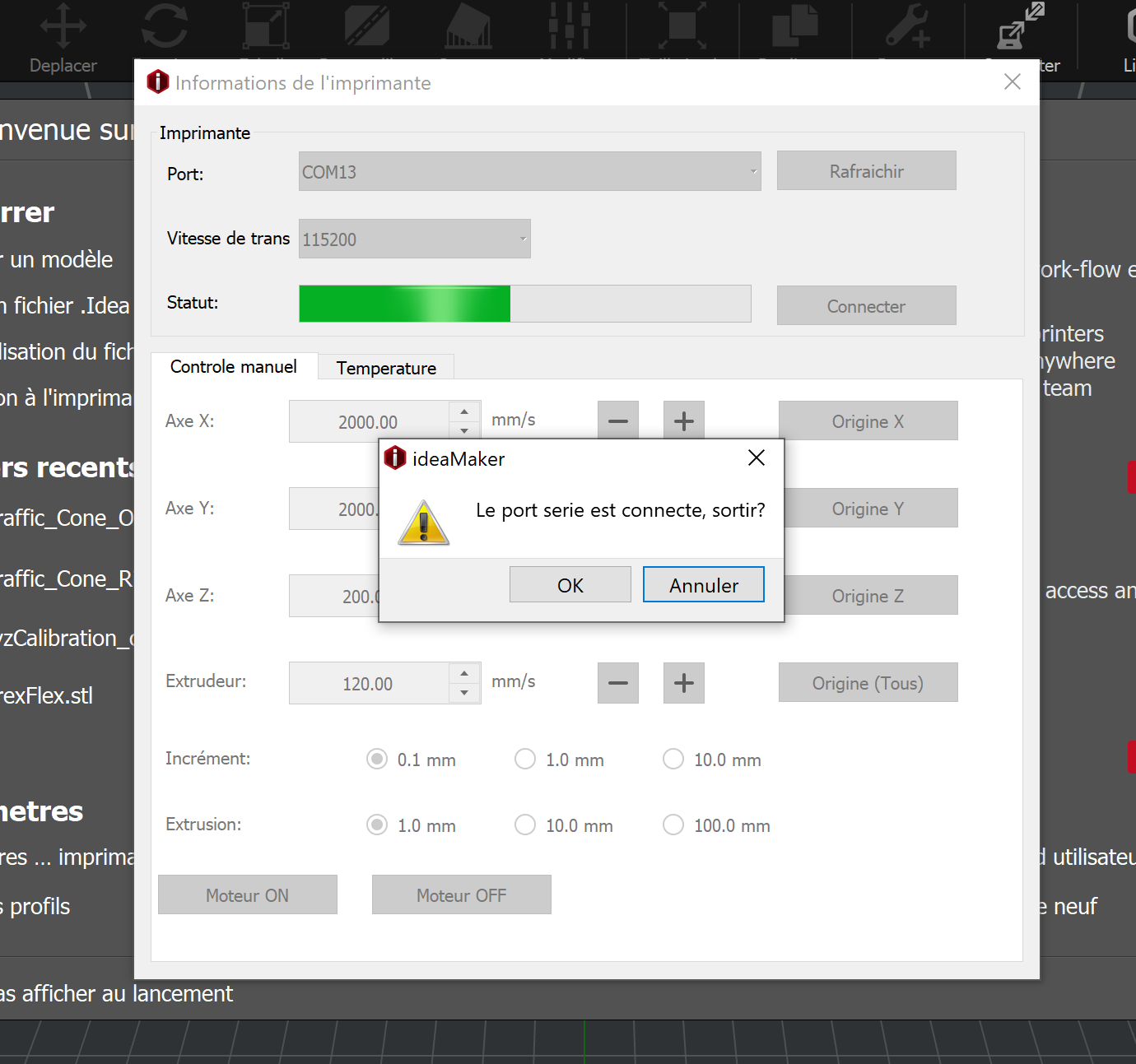Decrease Extrudeur speed with the down arrow
This screenshot has height=1064, width=1136.
[464, 693]
